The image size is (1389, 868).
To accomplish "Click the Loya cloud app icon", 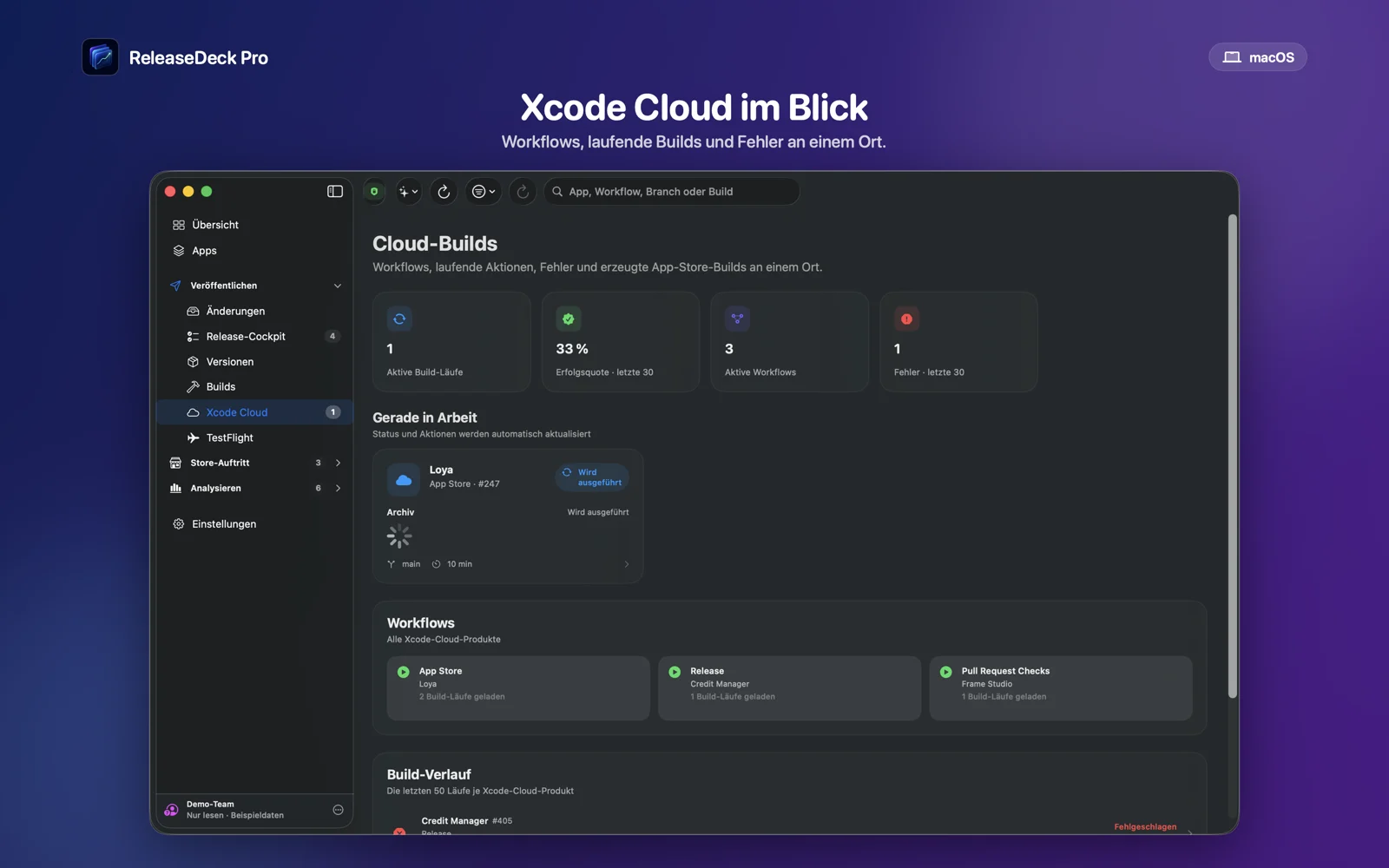I will [404, 479].
